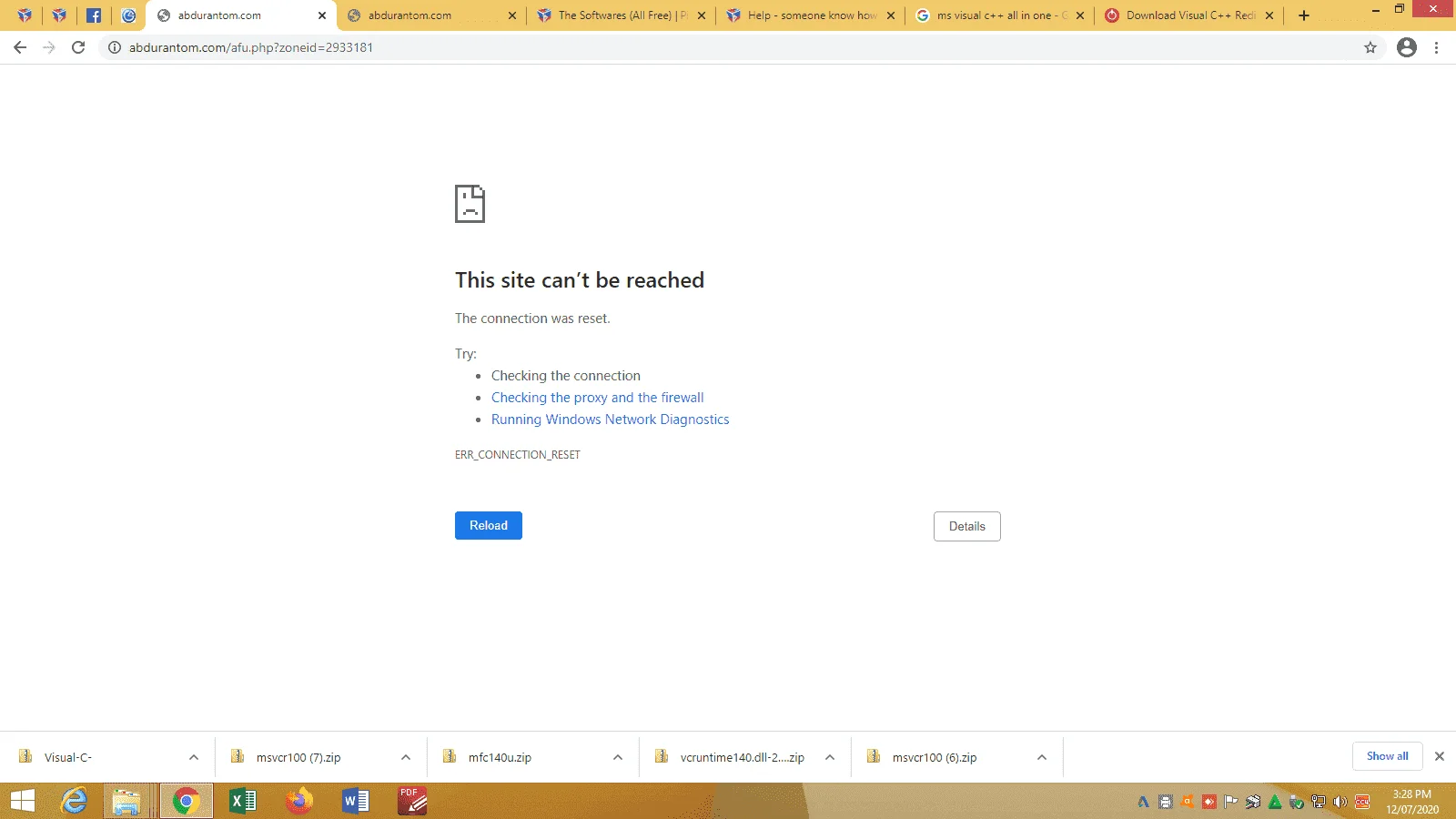The width and height of the screenshot is (1456, 819).
Task: Switch to the second abdurantom.com tab
Action: pyautogui.click(x=430, y=15)
